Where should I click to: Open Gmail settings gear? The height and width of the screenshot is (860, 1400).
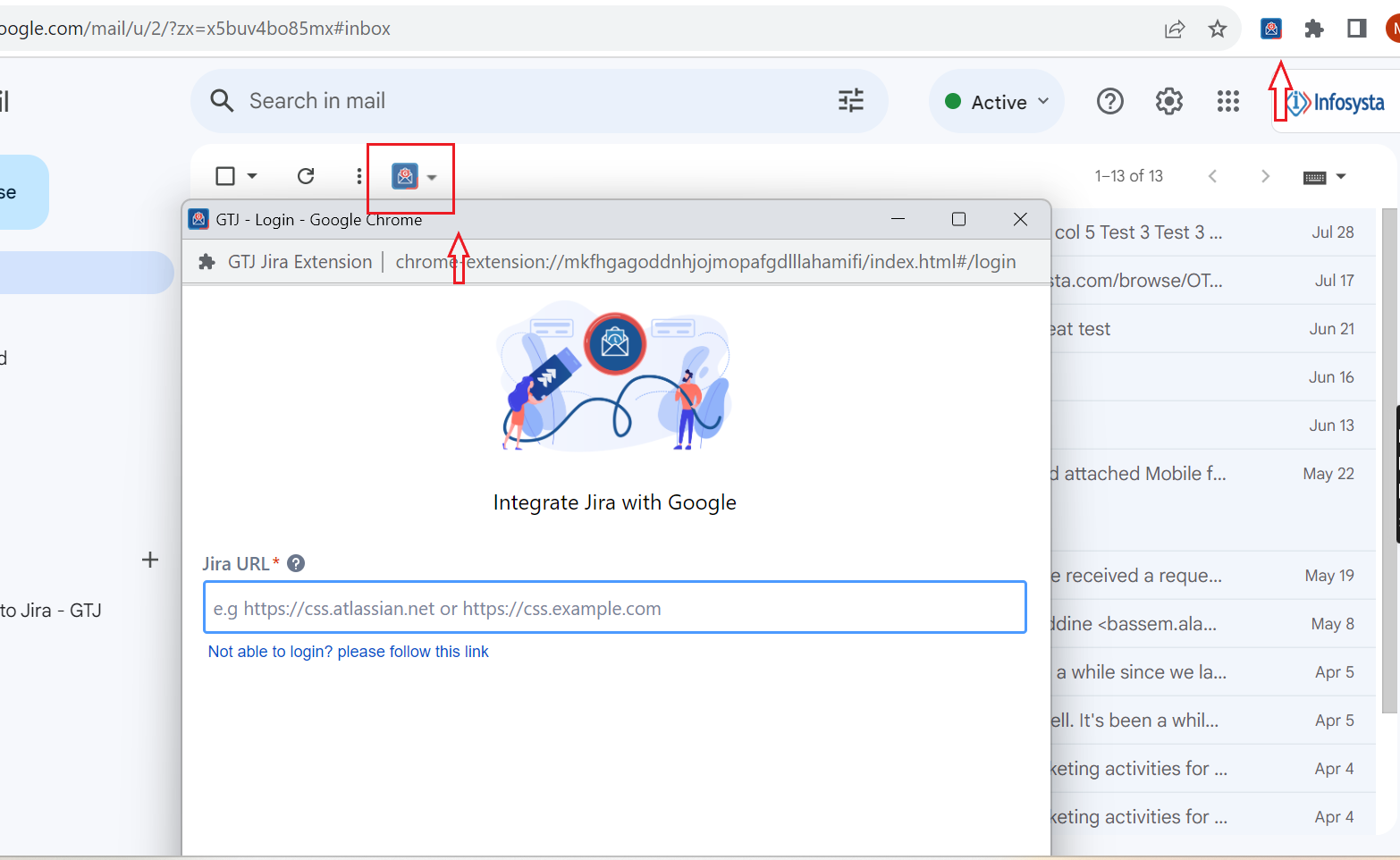pyautogui.click(x=1168, y=102)
